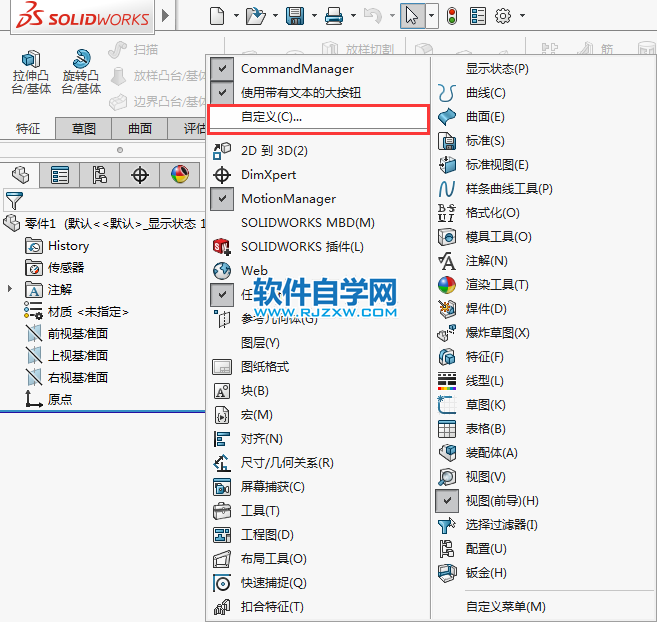The image size is (657, 622).
Task: Select the 原点 origin item
Action: (49, 399)
